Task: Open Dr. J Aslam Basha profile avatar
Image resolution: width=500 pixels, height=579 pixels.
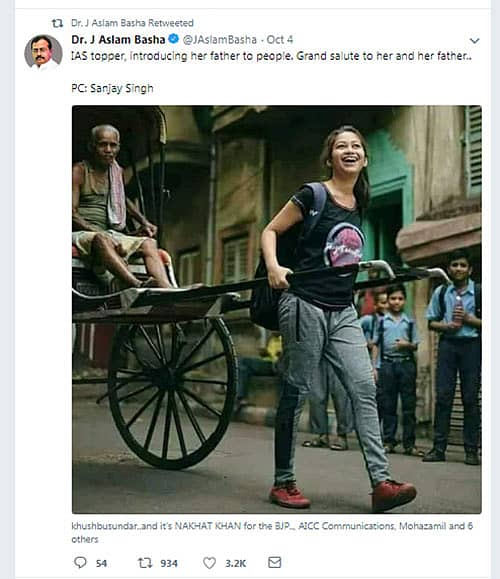Action: [x=43, y=52]
